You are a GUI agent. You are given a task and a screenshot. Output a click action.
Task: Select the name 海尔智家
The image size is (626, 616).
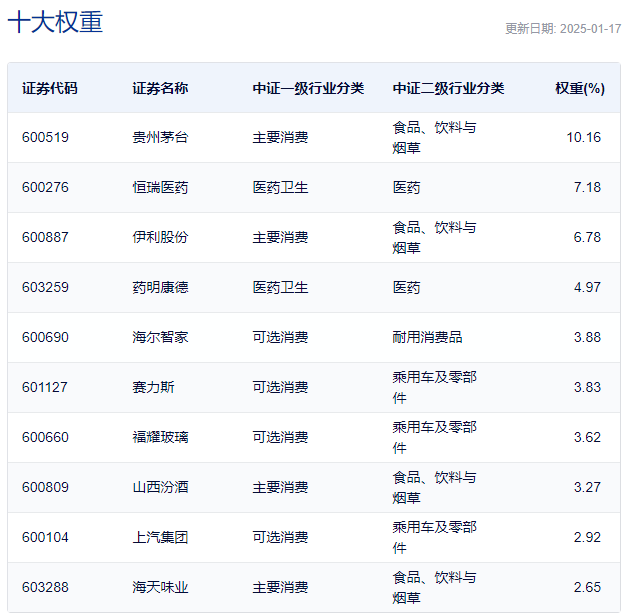[160, 337]
